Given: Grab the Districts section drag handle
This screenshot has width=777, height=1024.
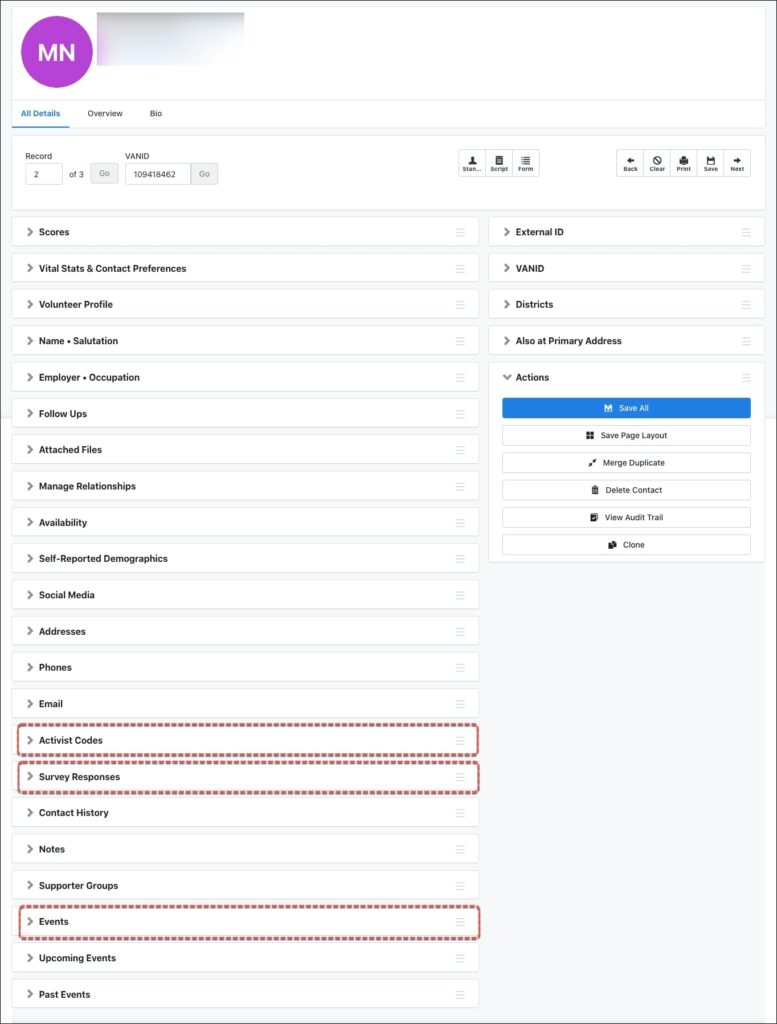Looking at the screenshot, I should [746, 305].
